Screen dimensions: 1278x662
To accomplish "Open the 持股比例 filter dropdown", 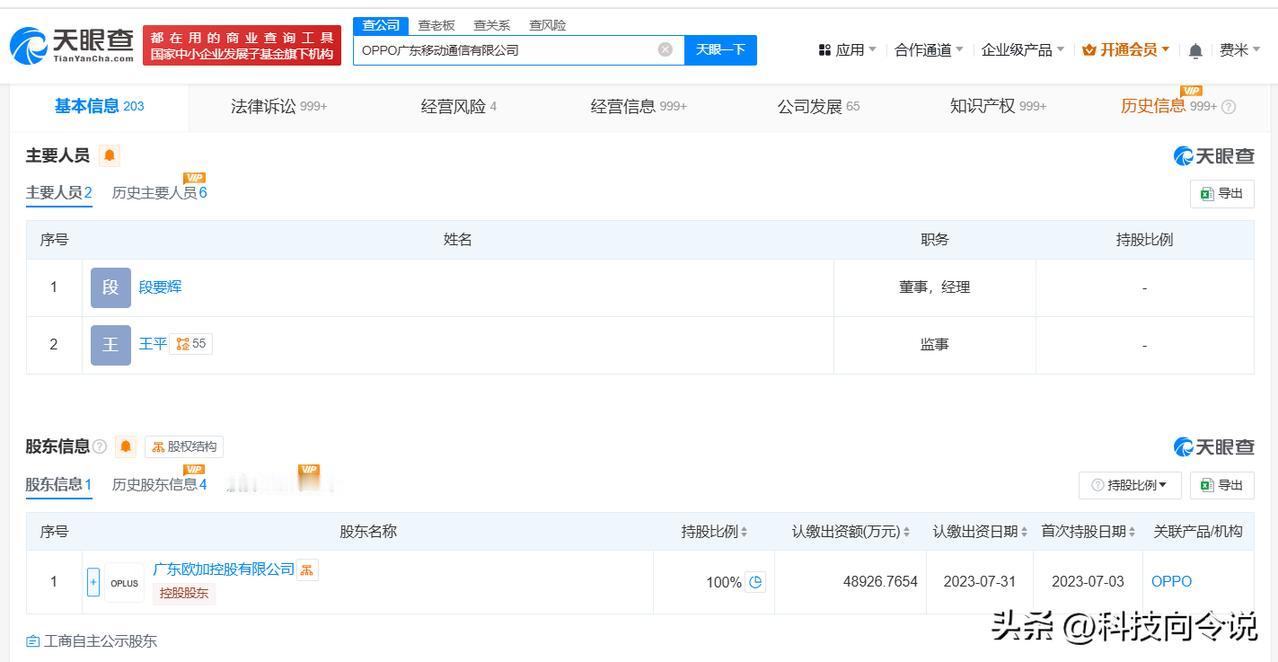I will coord(1130,485).
